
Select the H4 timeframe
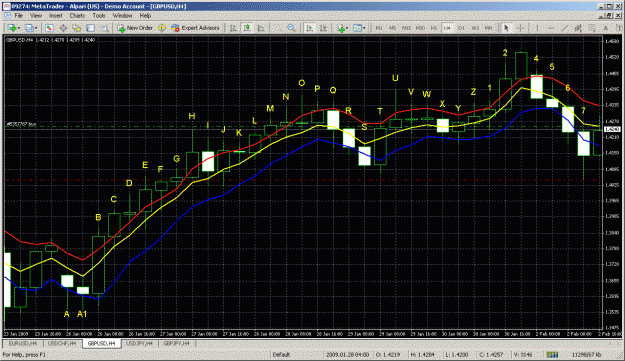(448, 28)
